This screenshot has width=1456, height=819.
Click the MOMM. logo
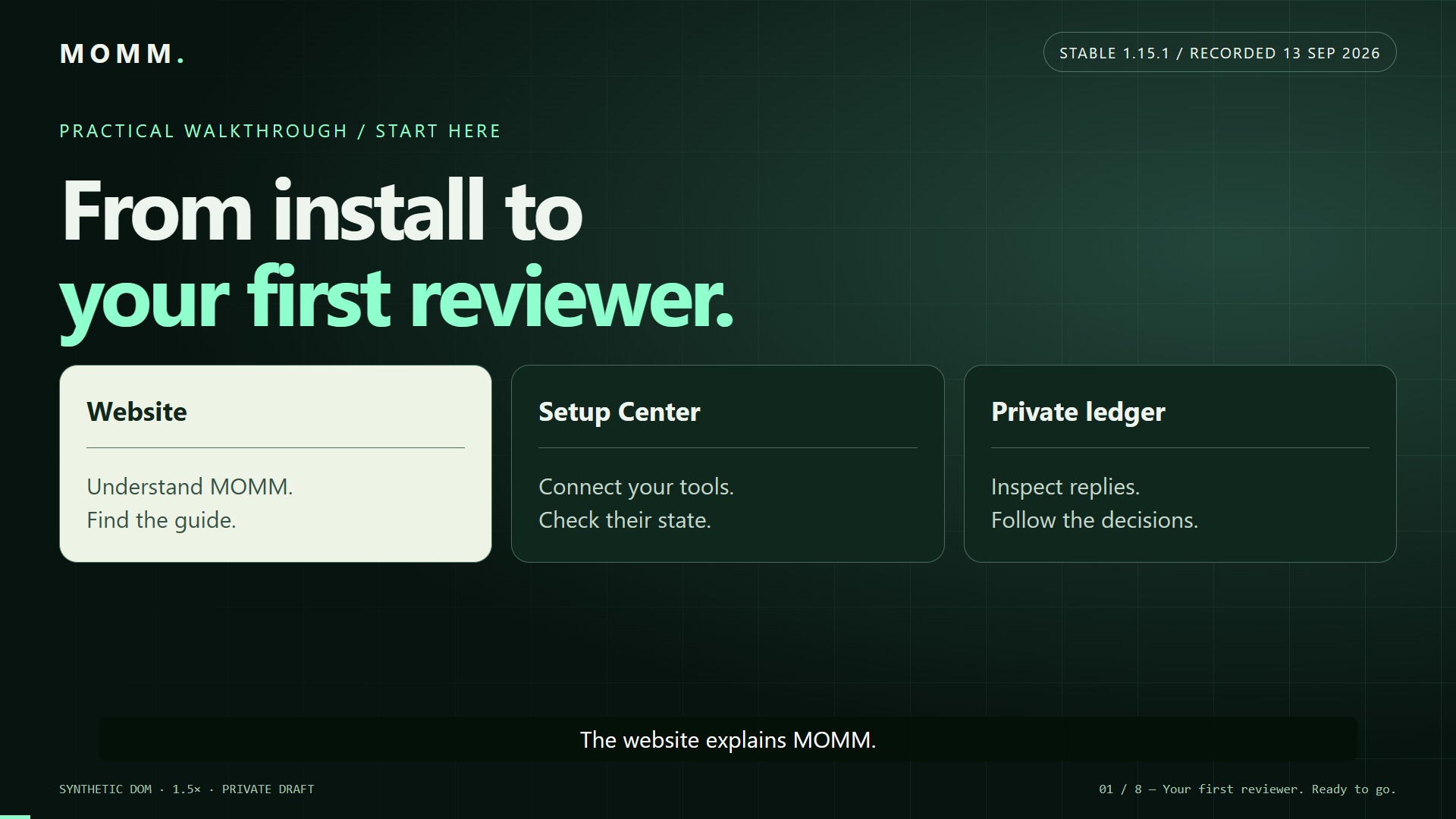(x=122, y=54)
